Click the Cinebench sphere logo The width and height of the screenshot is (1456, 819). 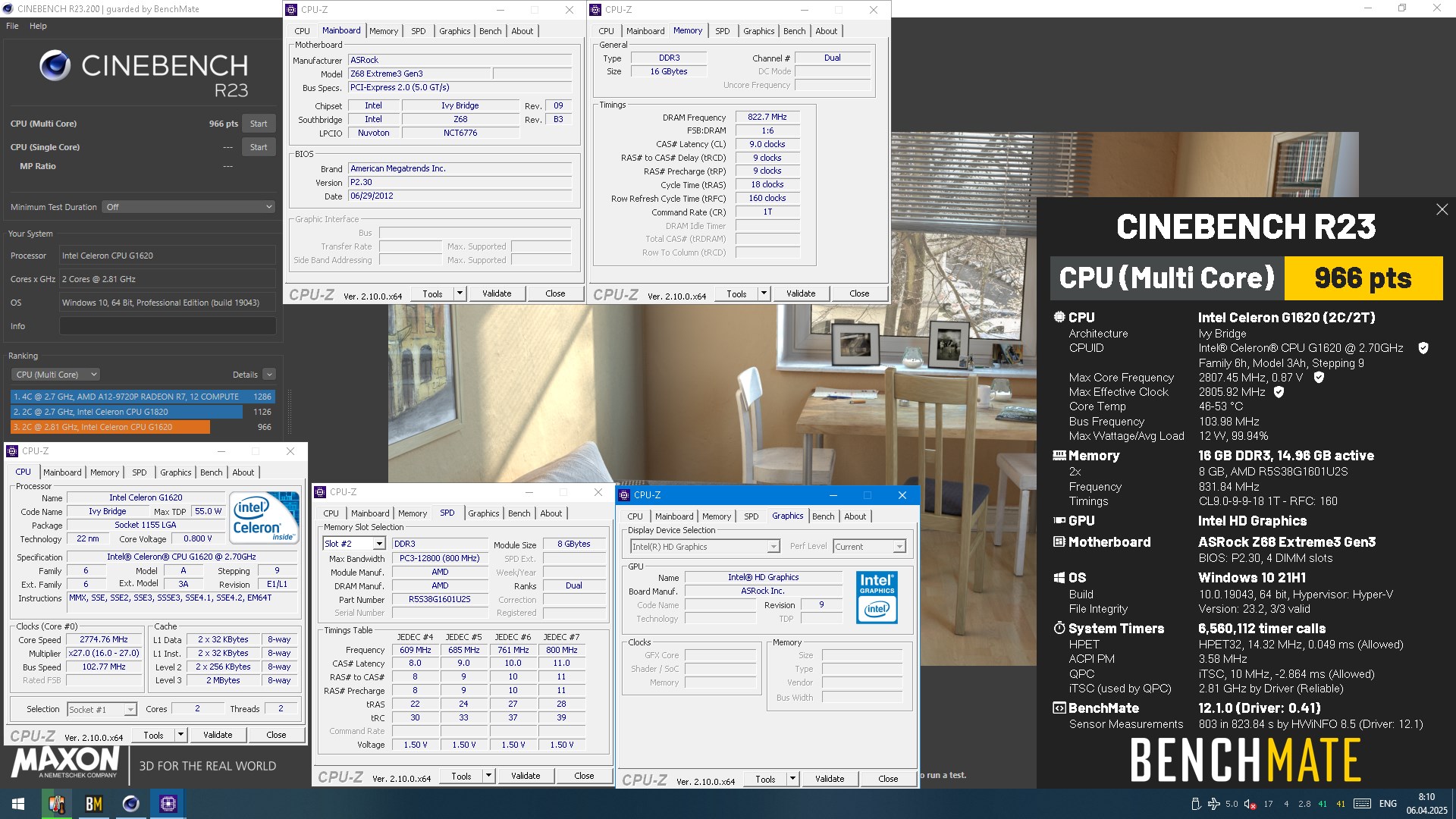click(x=55, y=66)
